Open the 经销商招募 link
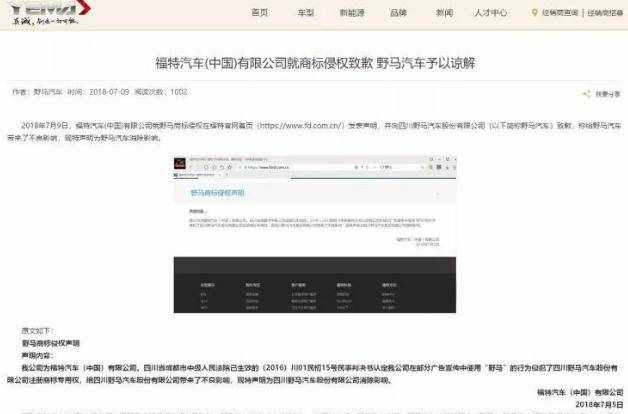Screen dimensions: 628x414 (605, 13)
